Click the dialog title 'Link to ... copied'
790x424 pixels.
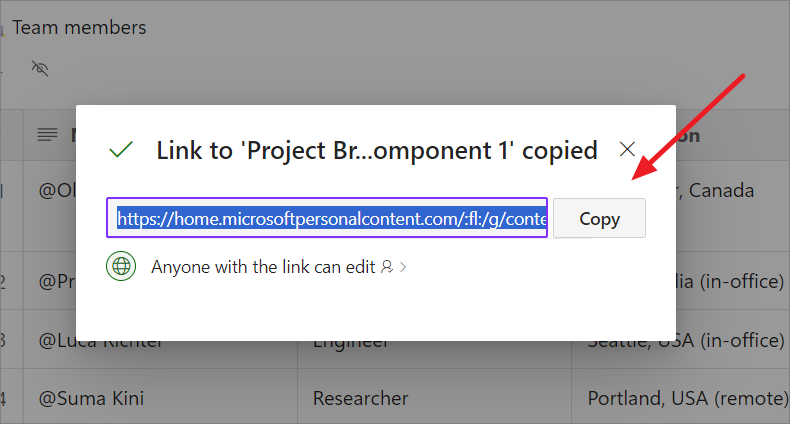pyautogui.click(x=377, y=150)
